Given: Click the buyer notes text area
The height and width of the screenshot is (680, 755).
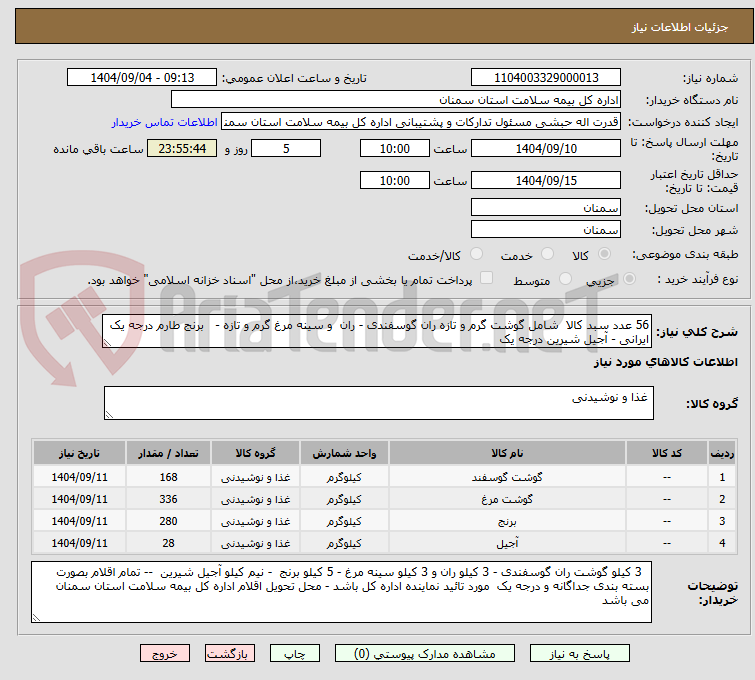Looking at the screenshot, I should 341,592.
